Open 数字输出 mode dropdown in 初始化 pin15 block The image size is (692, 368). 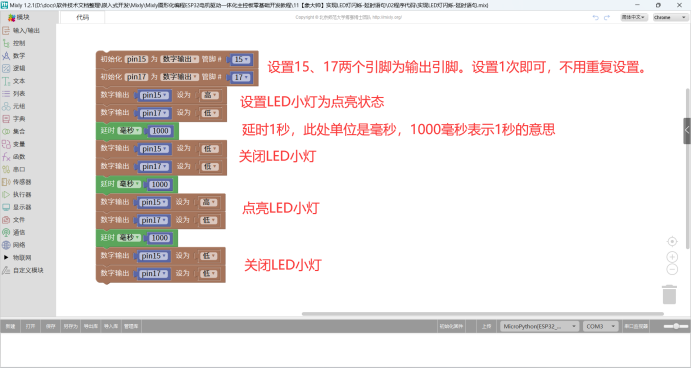pyautogui.click(x=180, y=59)
